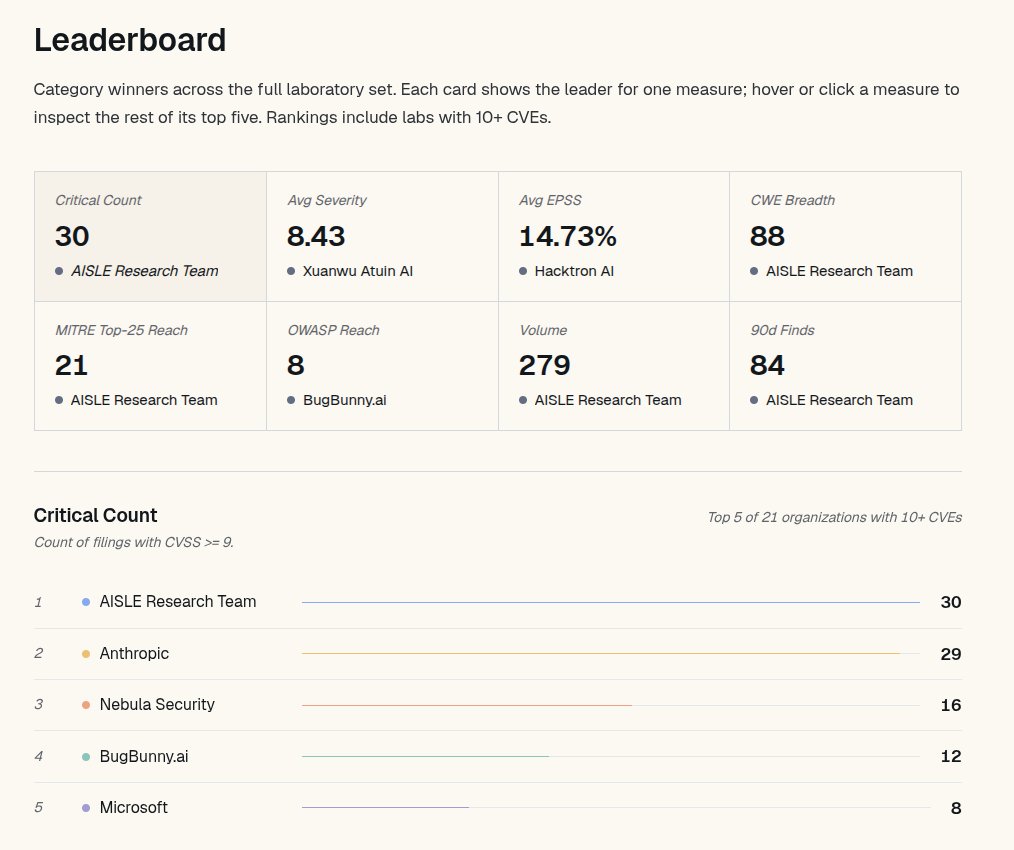
Task: Click the teal dot next to BugBunny.ai in ranking
Action: pyautogui.click(x=86, y=757)
